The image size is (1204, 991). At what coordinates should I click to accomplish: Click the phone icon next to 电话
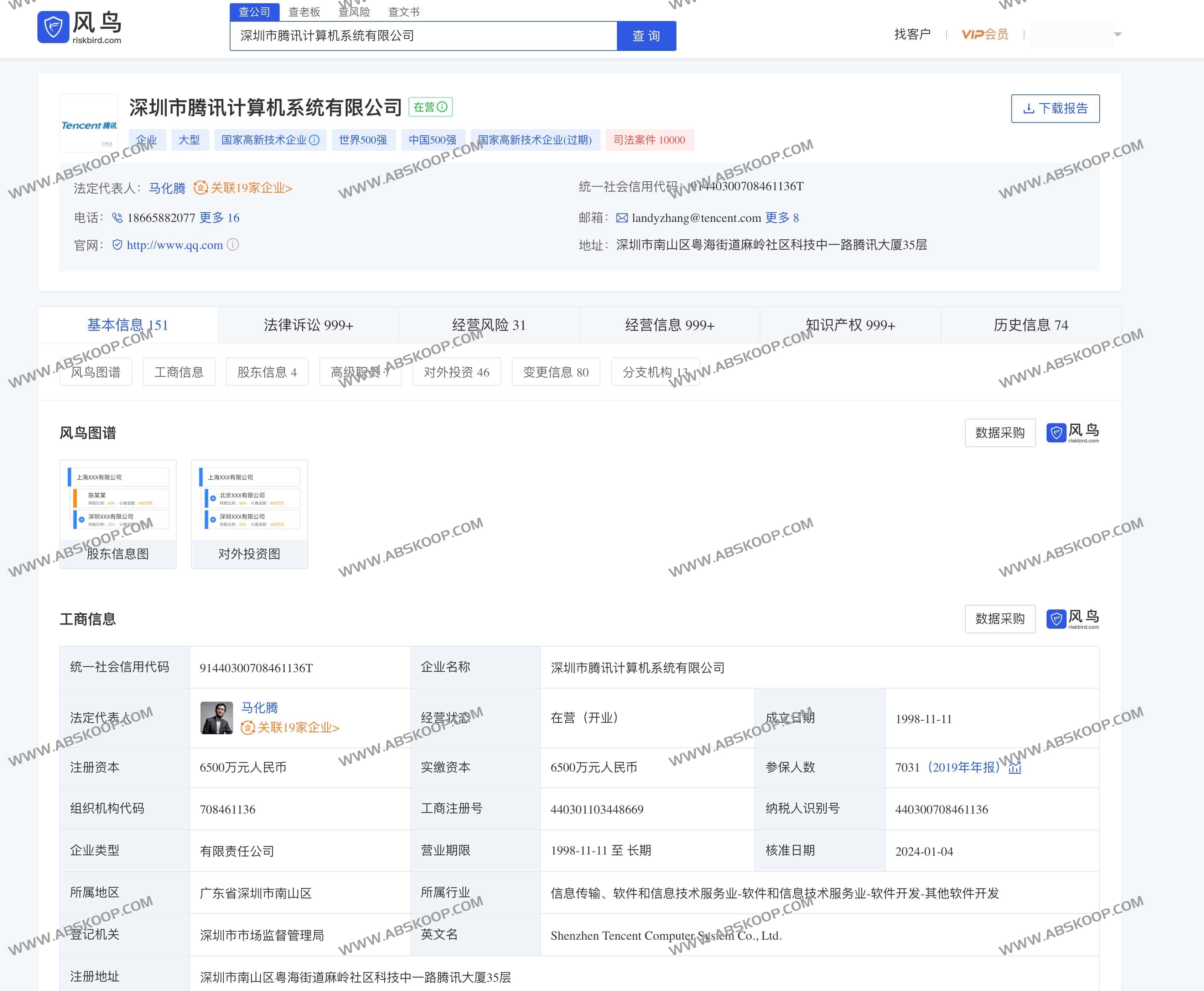pyautogui.click(x=118, y=218)
